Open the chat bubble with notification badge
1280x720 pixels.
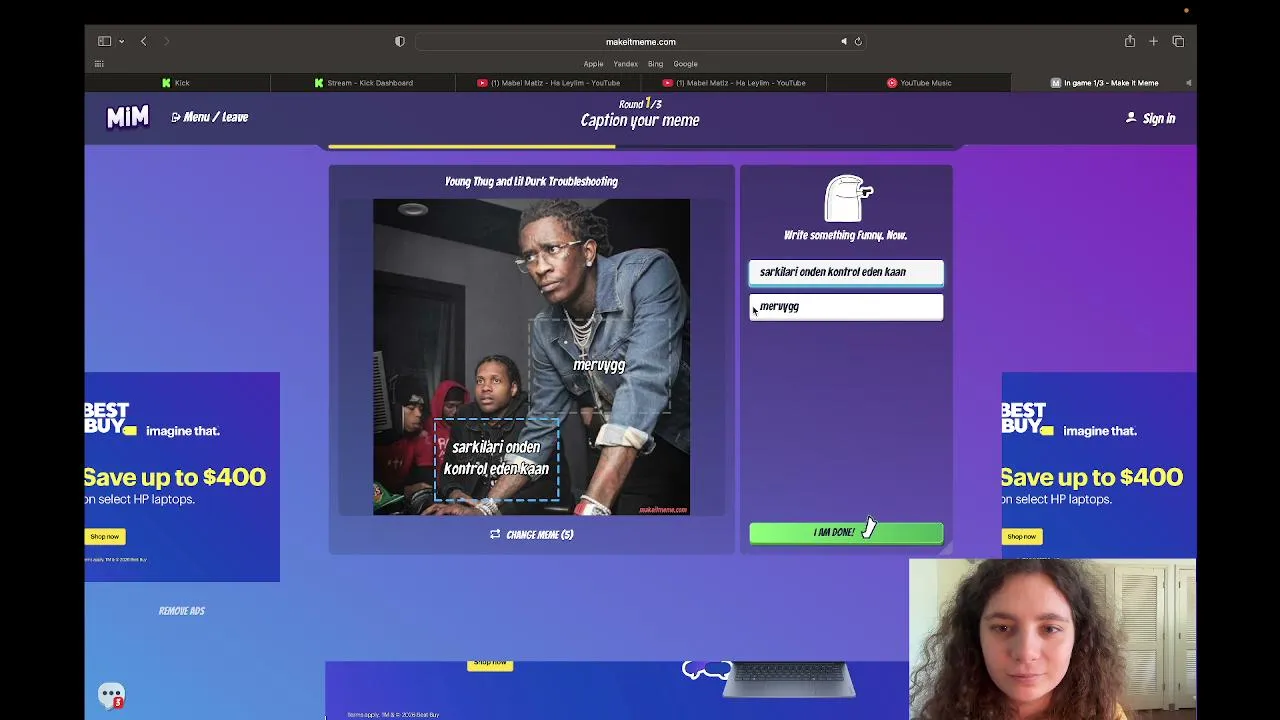pyautogui.click(x=111, y=695)
